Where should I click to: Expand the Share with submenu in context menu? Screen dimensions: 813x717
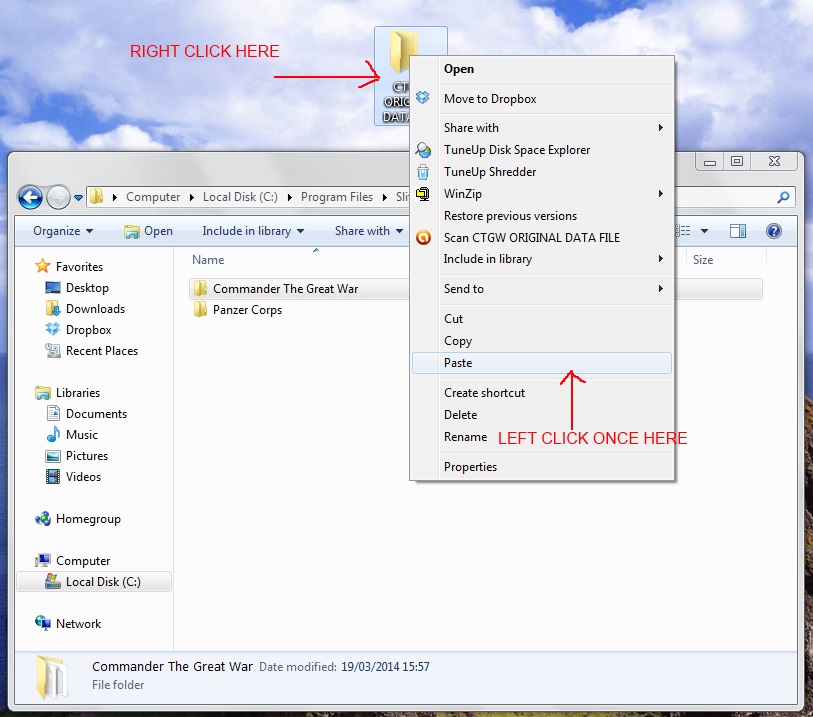(x=542, y=128)
